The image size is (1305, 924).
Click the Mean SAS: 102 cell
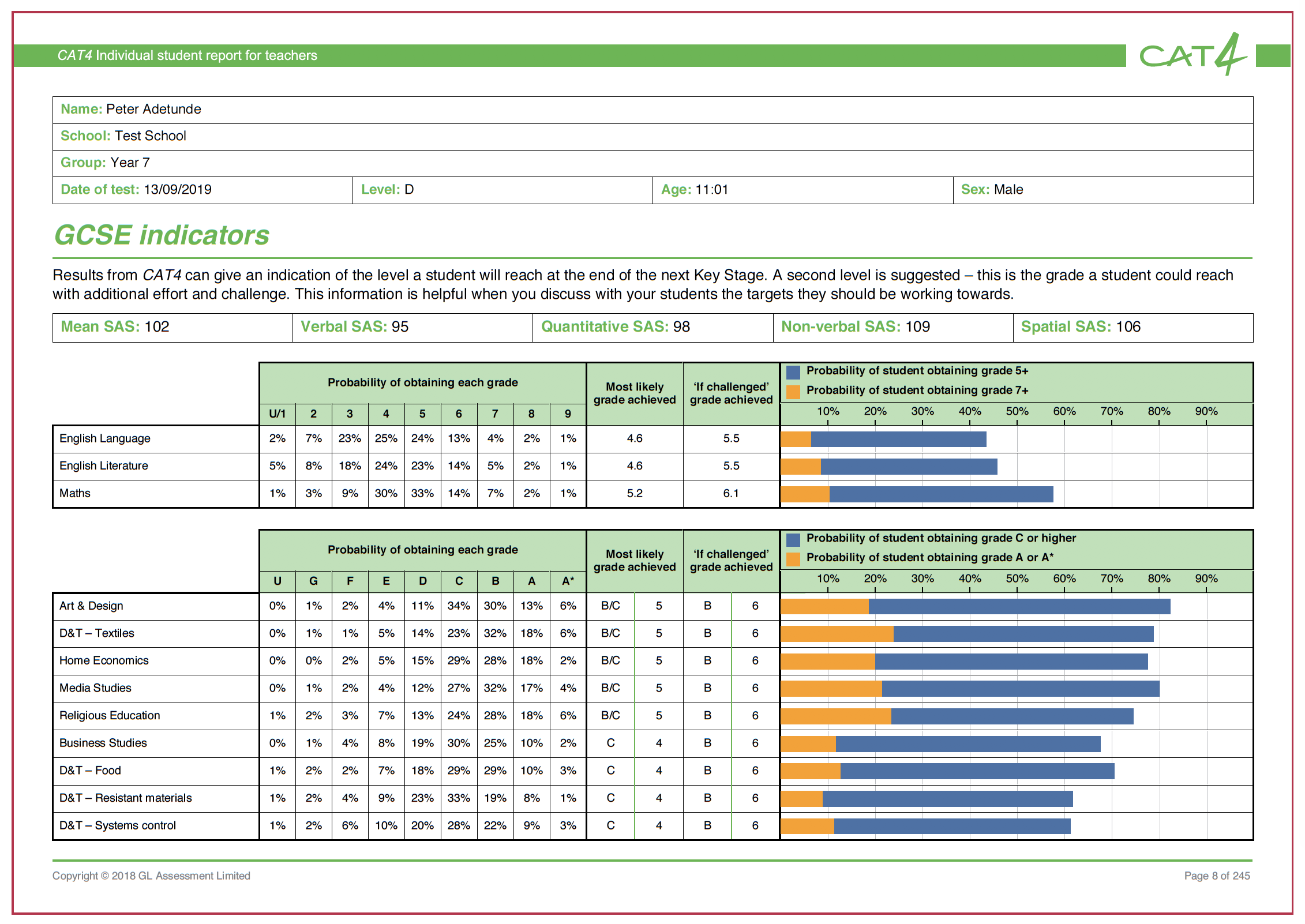pyautogui.click(x=172, y=327)
